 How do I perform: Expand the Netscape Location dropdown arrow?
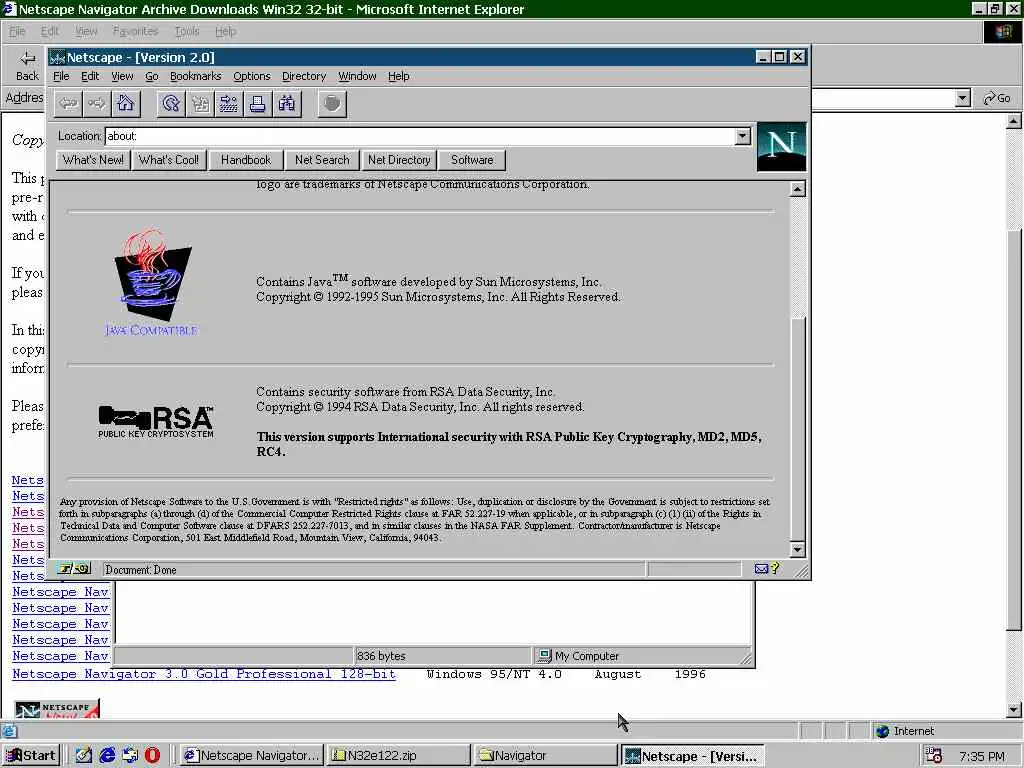(x=742, y=136)
